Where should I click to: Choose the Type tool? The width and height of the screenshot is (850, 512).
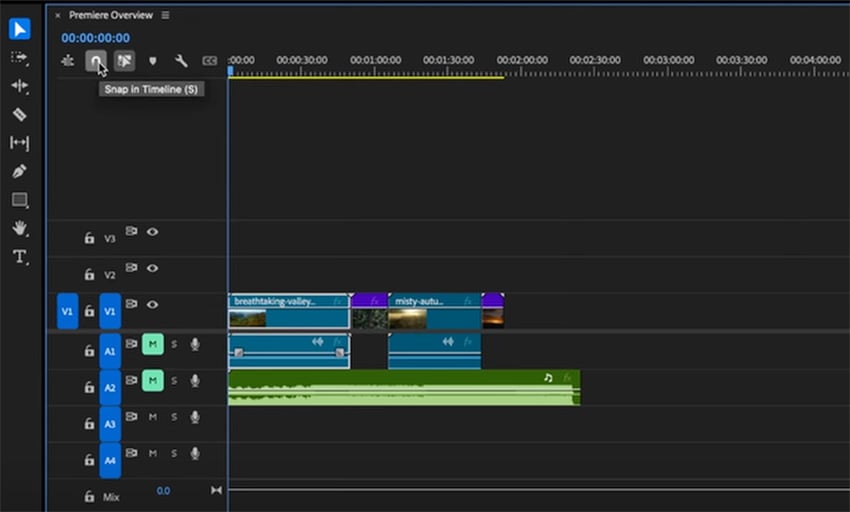[19, 257]
